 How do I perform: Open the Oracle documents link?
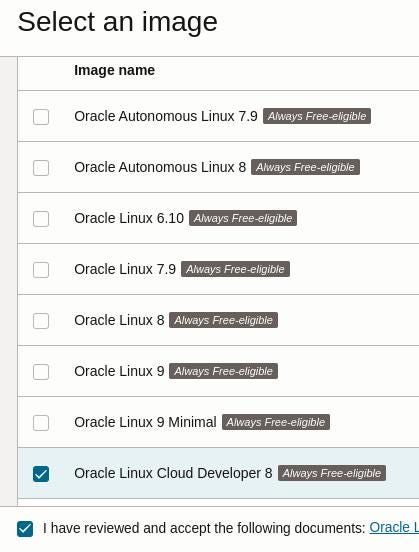tap(394, 527)
